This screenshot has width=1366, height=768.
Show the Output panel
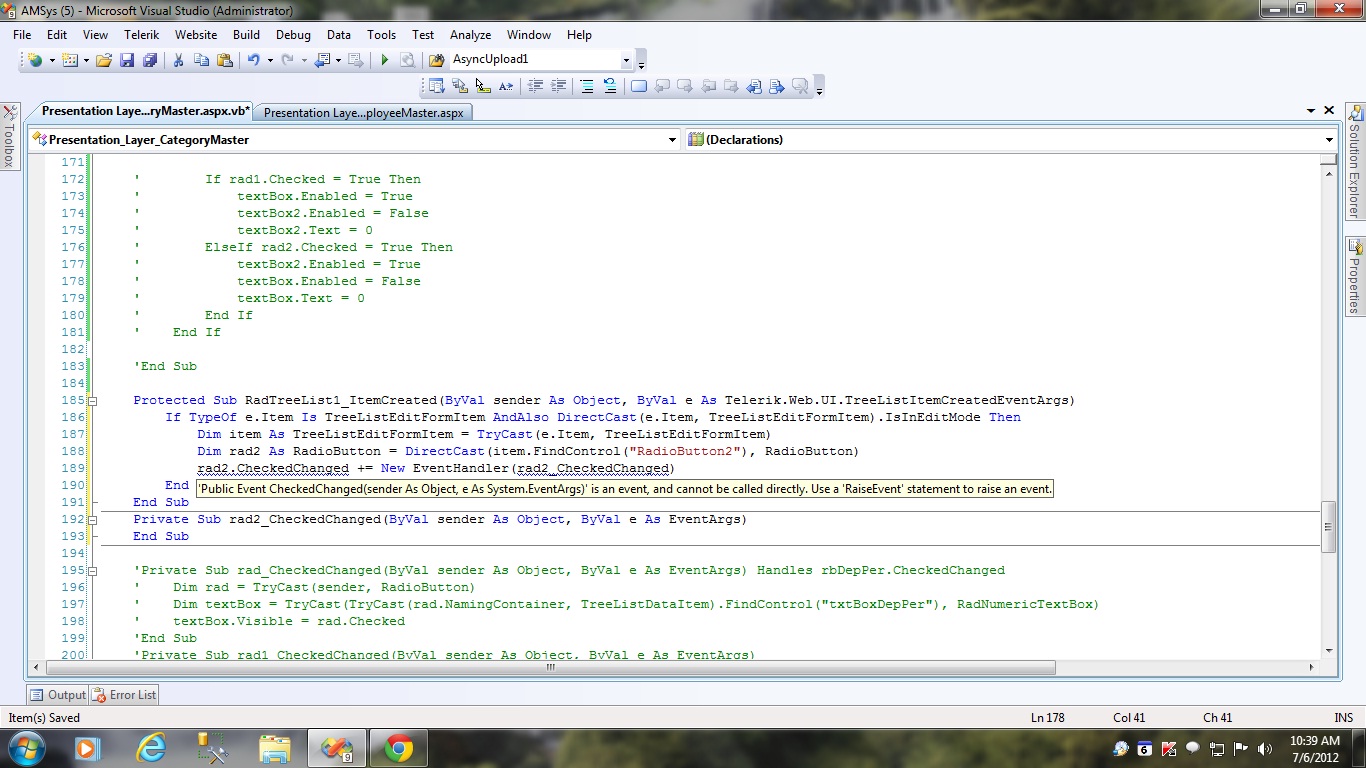tap(58, 695)
